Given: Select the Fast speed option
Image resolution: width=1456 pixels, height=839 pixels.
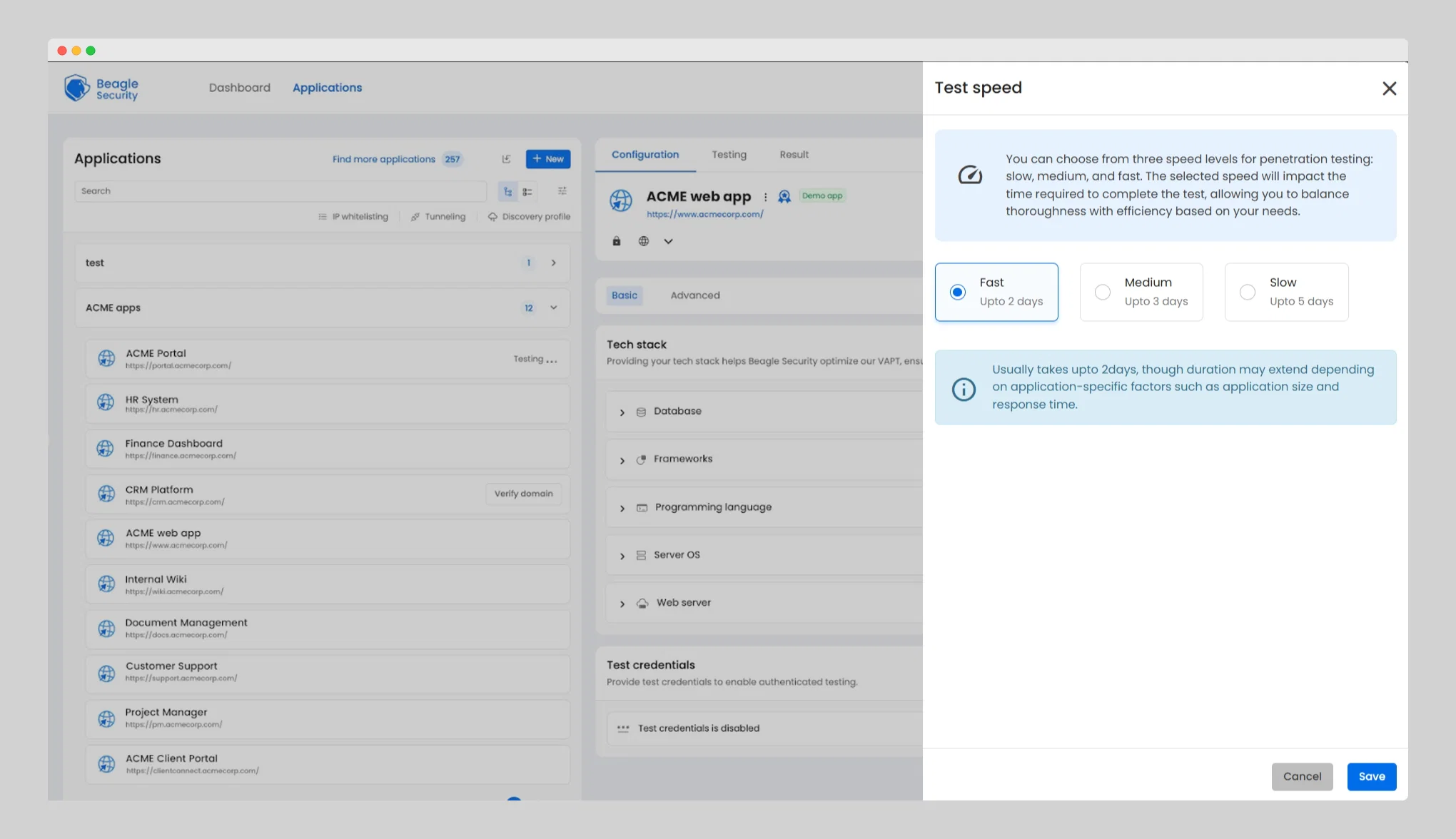Looking at the screenshot, I should point(996,292).
